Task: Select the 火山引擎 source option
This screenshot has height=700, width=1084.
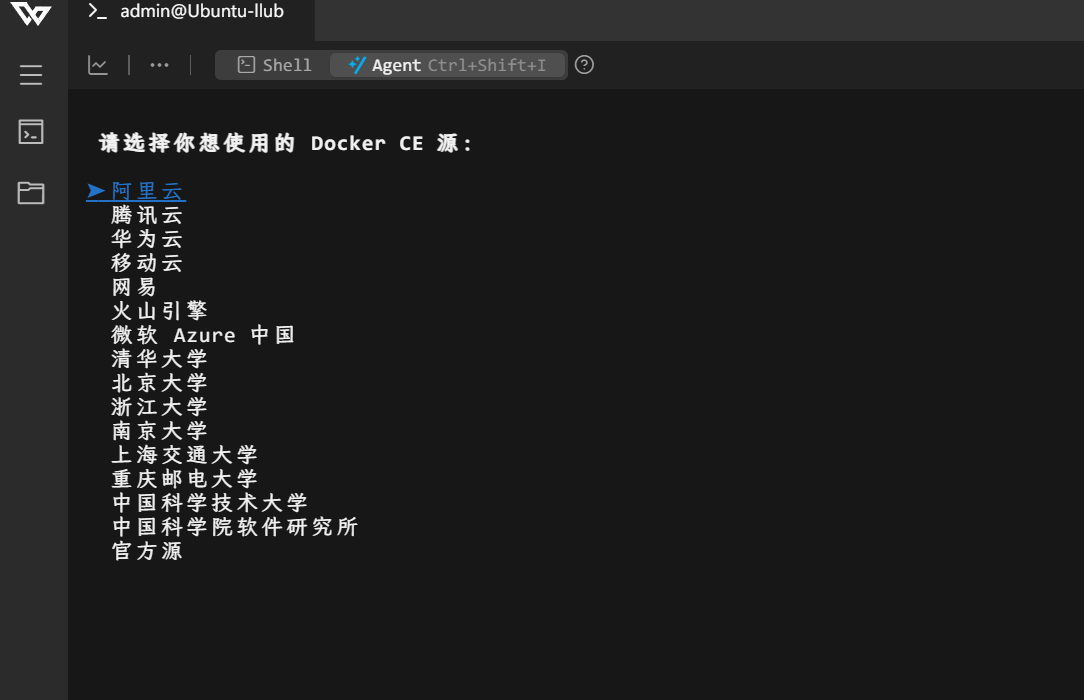Action: [159, 311]
